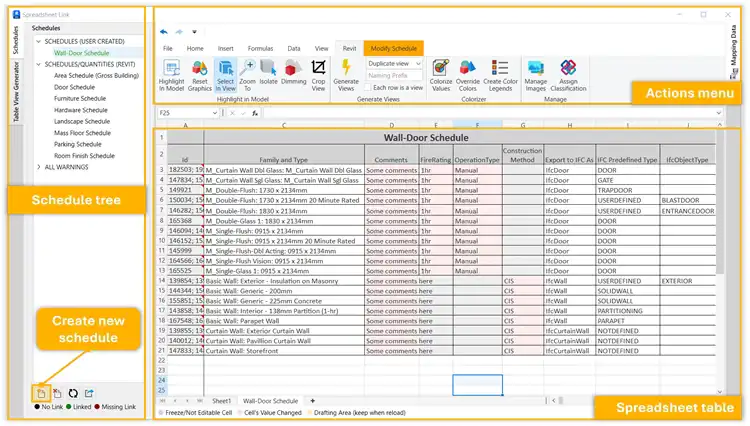Screen dimensions: 750x426
Task: Select Area Schedule (Gross Building) tree item
Action: click(x=96, y=76)
